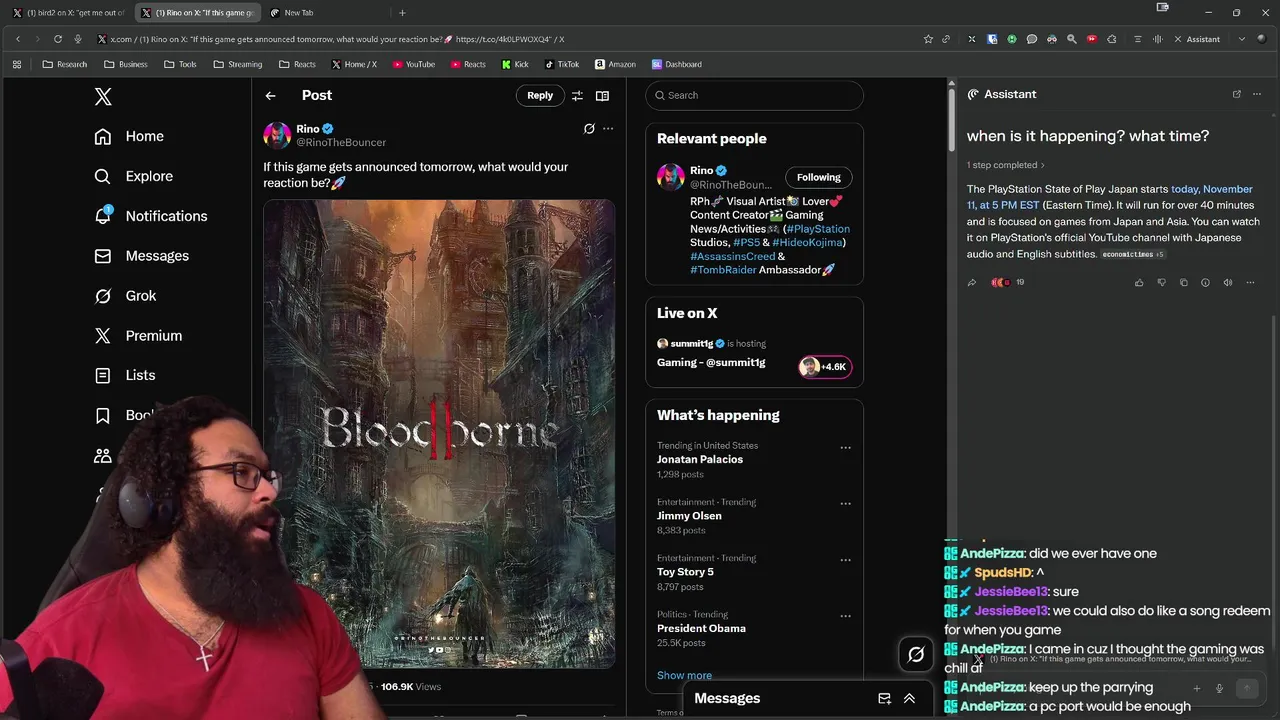This screenshot has height=720, width=1280.
Task: Open Premium in the X sidebar
Action: pos(138,336)
